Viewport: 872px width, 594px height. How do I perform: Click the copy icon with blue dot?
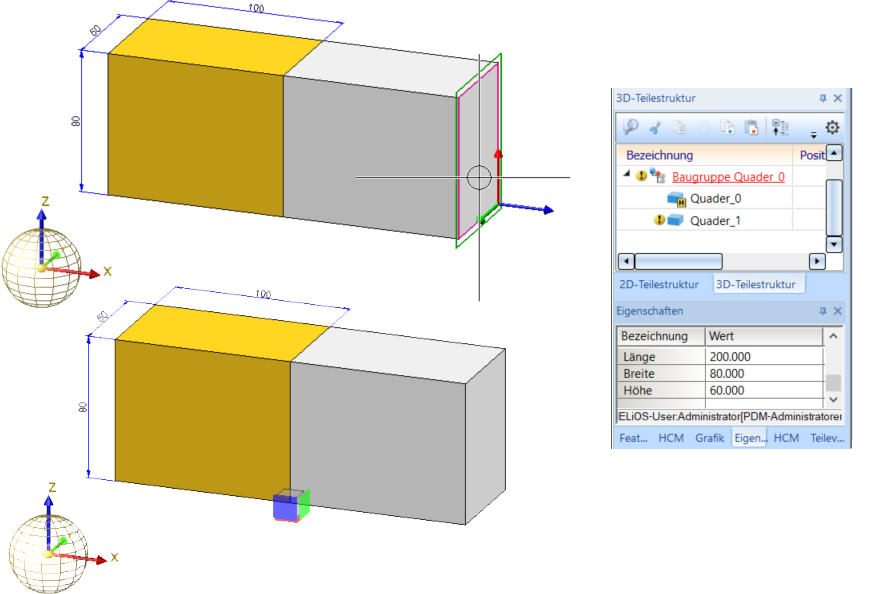(x=727, y=127)
